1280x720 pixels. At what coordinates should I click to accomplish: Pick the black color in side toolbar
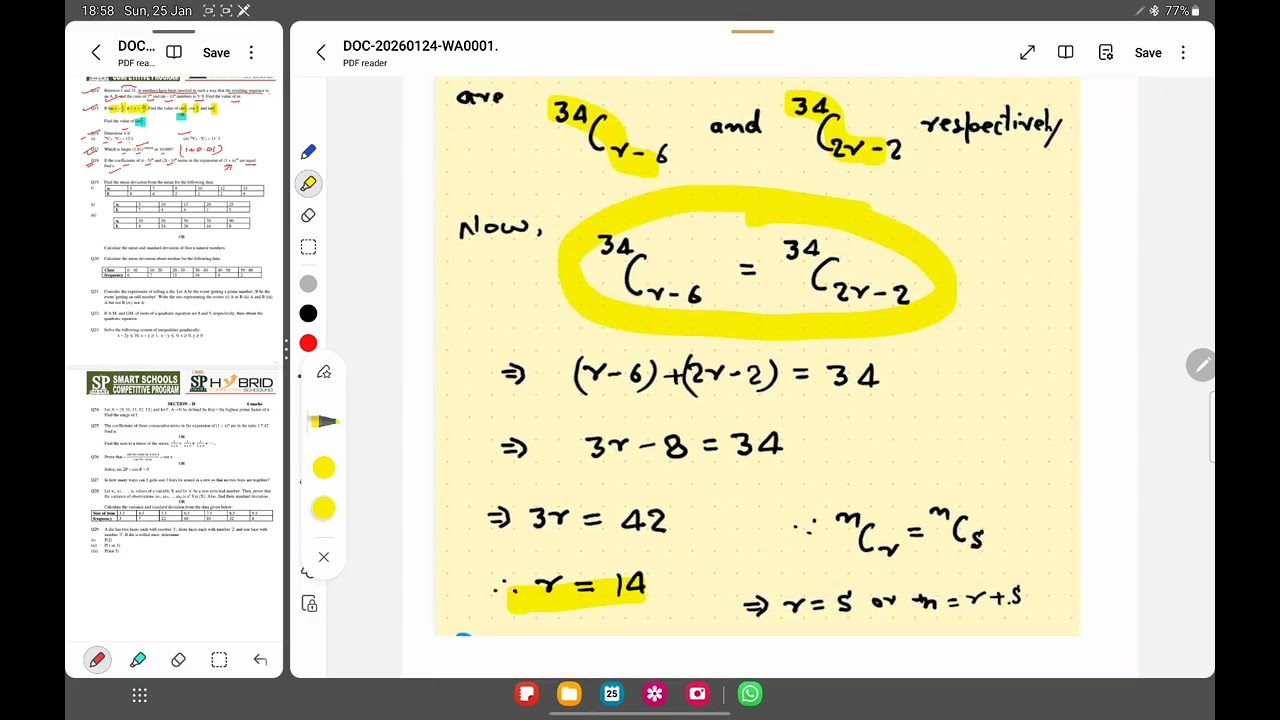click(308, 314)
